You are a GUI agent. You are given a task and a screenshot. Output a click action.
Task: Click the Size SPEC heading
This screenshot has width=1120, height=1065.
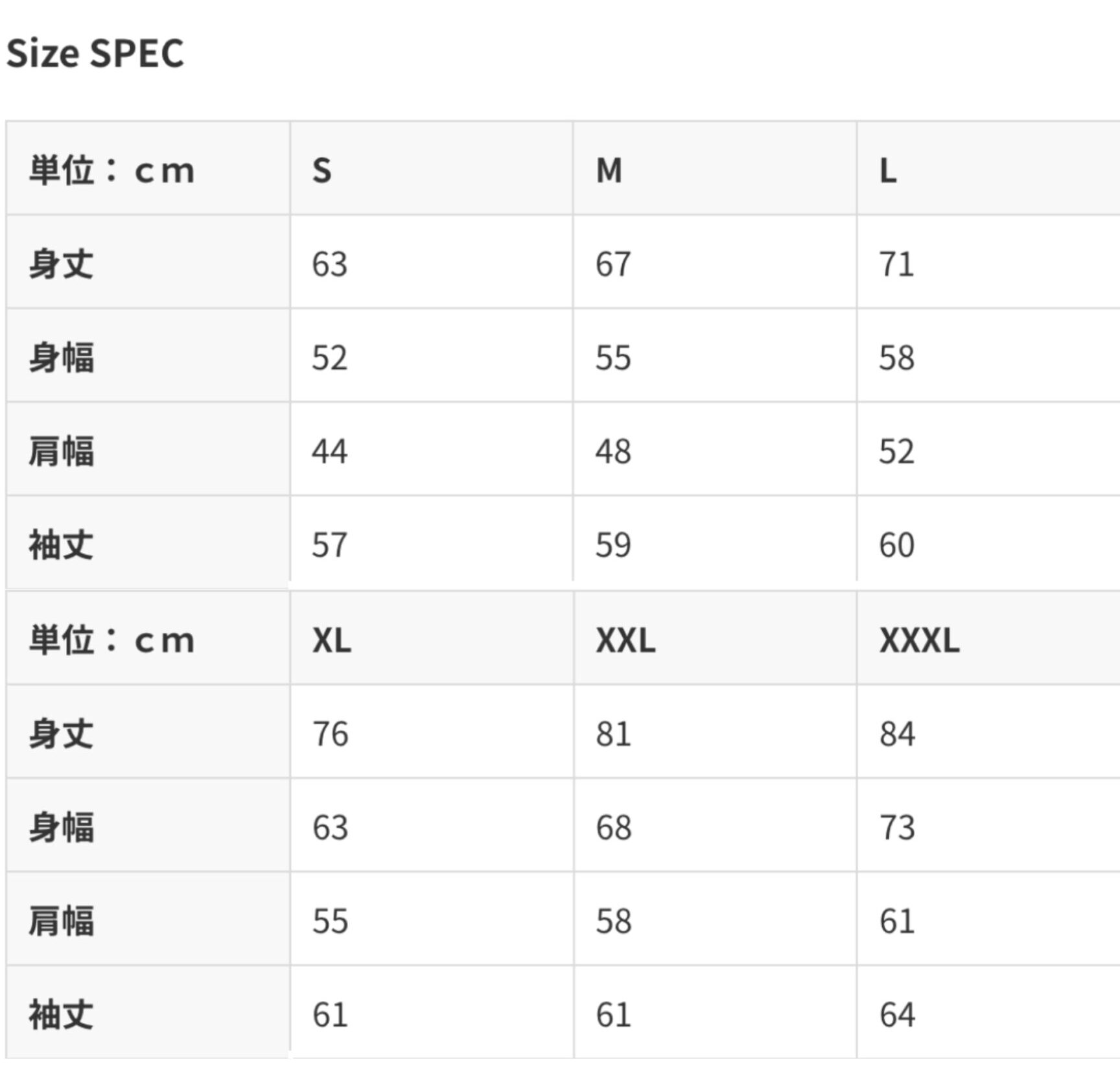[95, 53]
